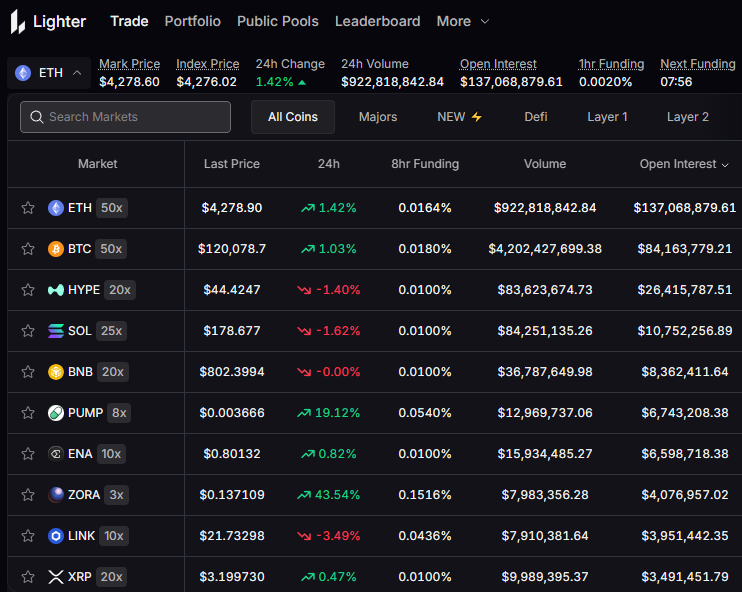Focus the Search Markets field

125,117
